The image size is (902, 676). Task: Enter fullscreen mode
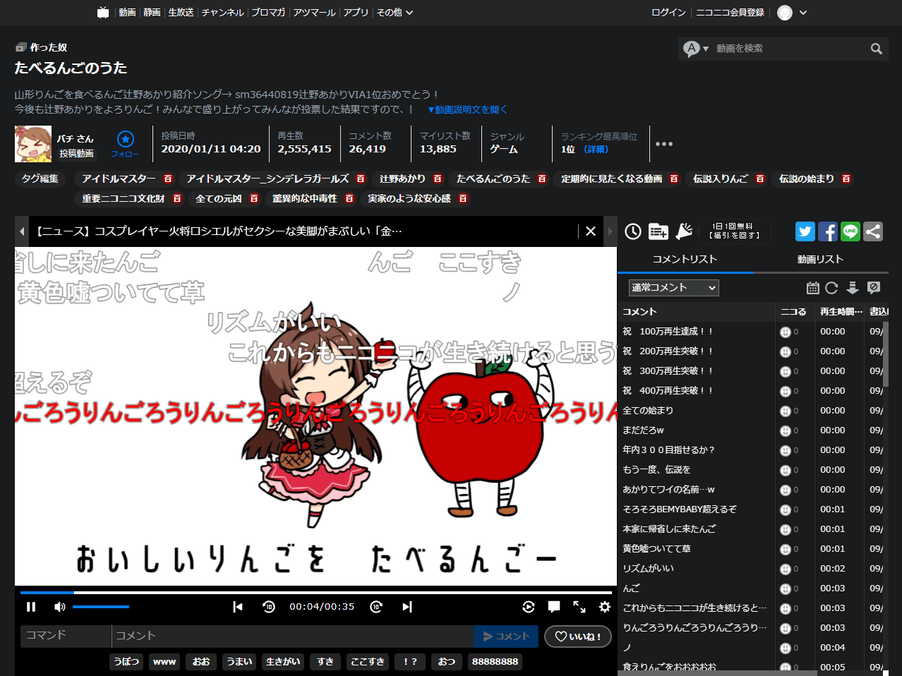click(579, 606)
